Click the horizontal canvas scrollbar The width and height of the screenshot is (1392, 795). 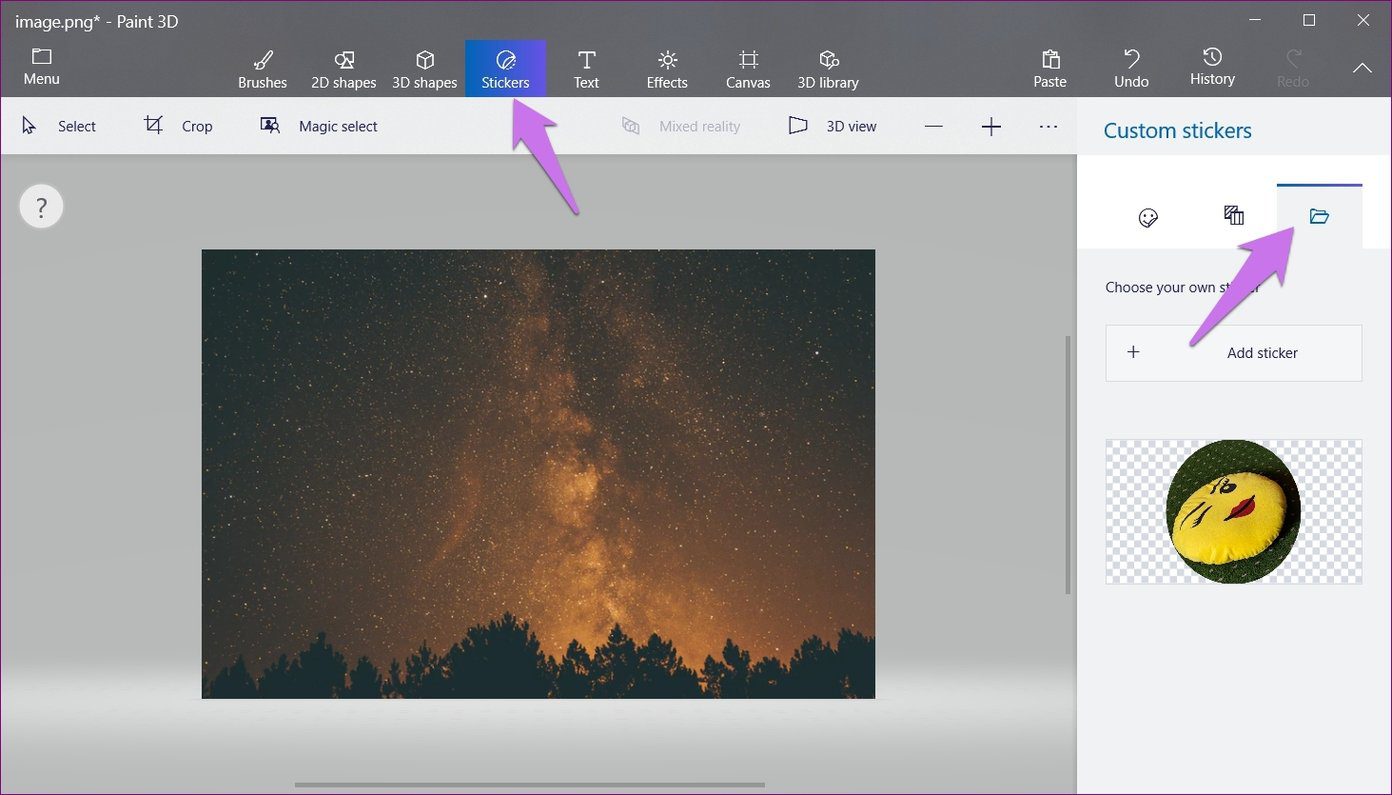click(529, 785)
